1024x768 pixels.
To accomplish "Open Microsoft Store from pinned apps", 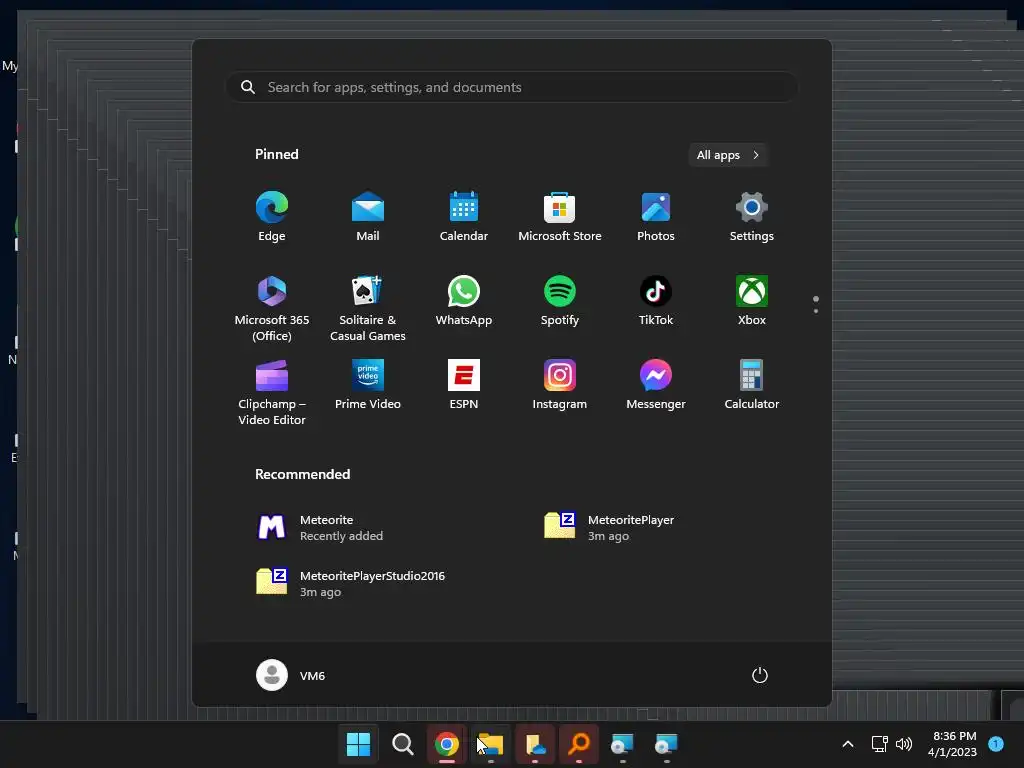I will 560,217.
